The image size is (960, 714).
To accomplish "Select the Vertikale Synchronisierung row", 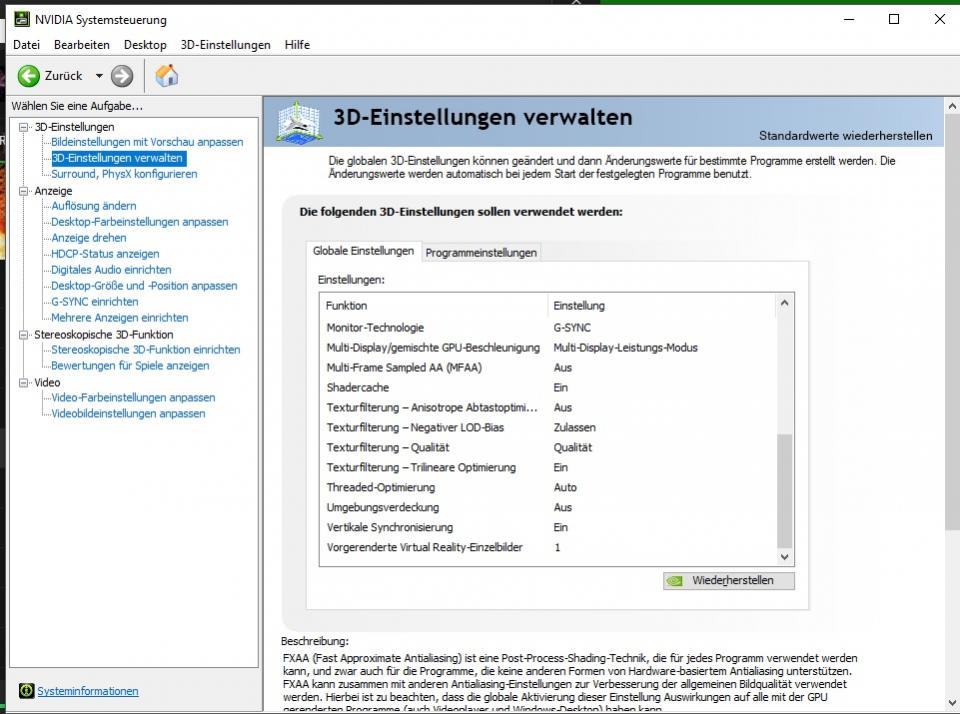I will pos(549,527).
